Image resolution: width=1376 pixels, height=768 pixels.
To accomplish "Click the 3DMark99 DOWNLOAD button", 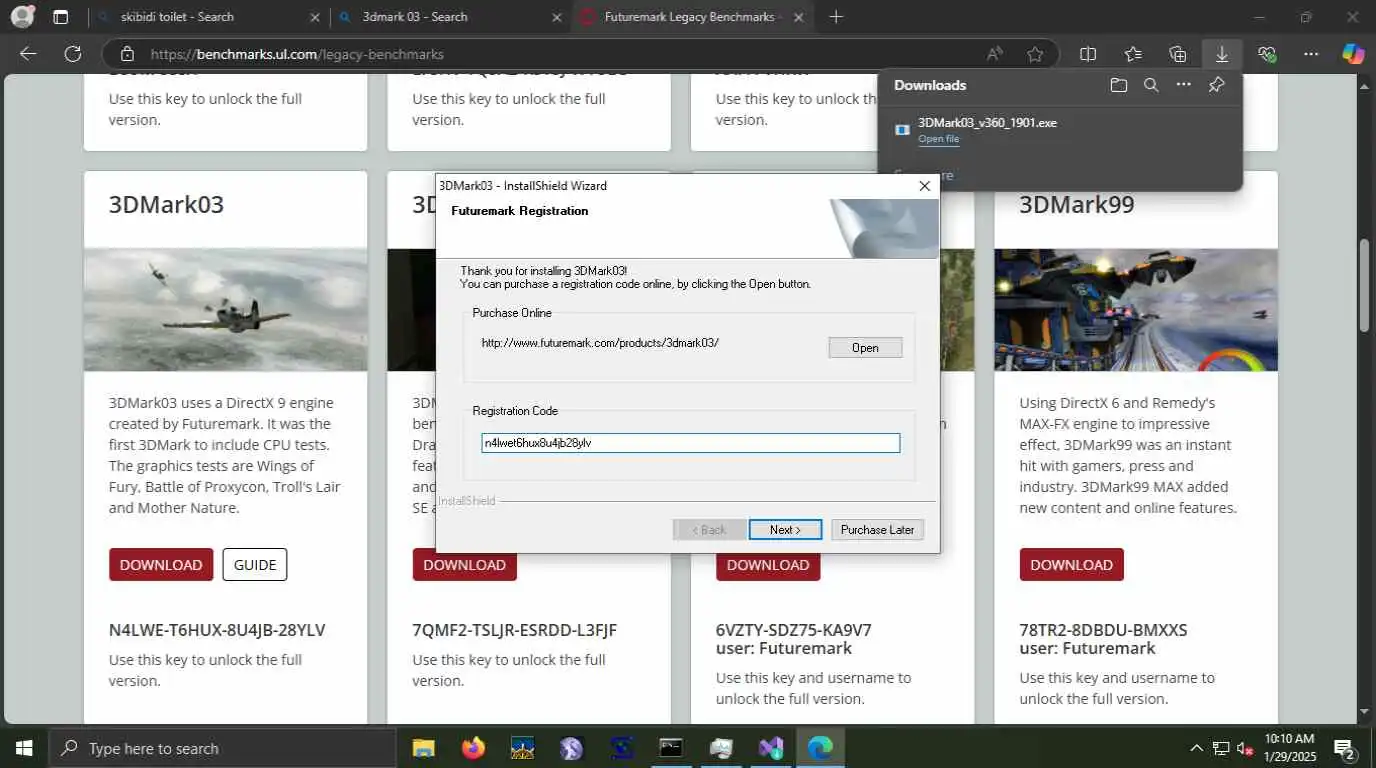I will tap(1071, 564).
